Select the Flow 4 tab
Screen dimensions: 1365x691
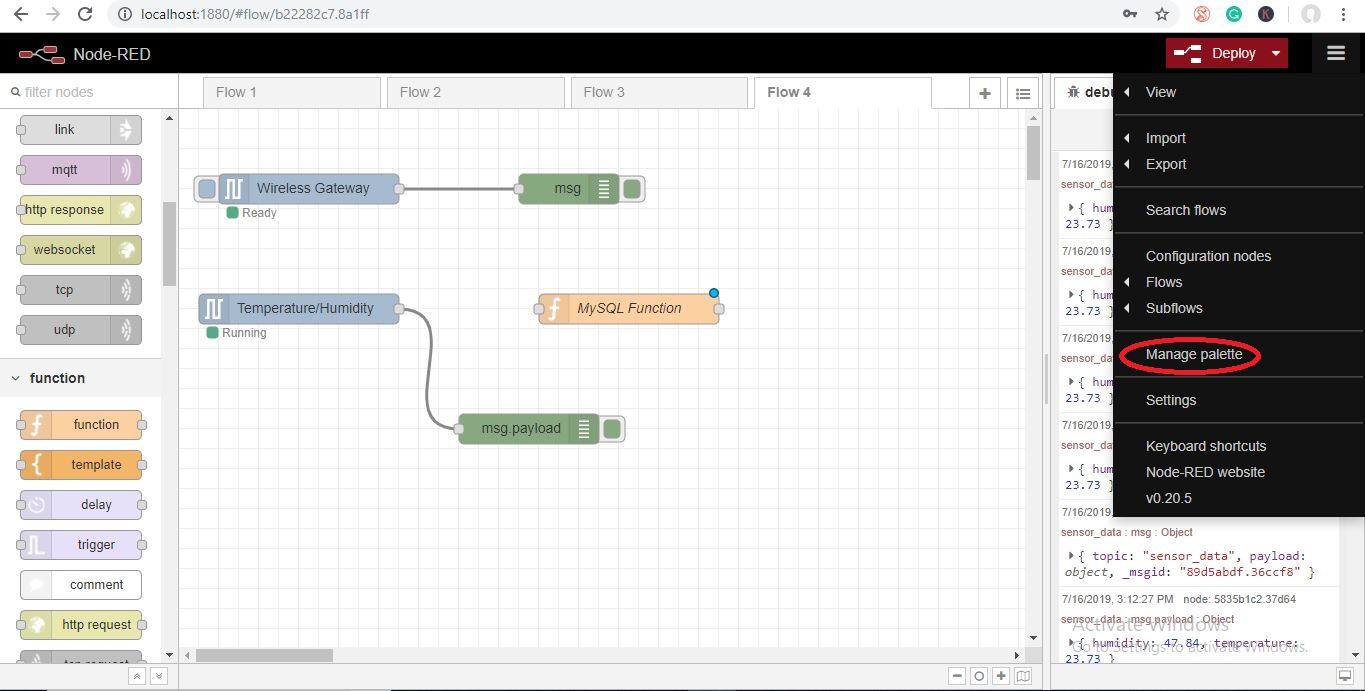[x=843, y=92]
